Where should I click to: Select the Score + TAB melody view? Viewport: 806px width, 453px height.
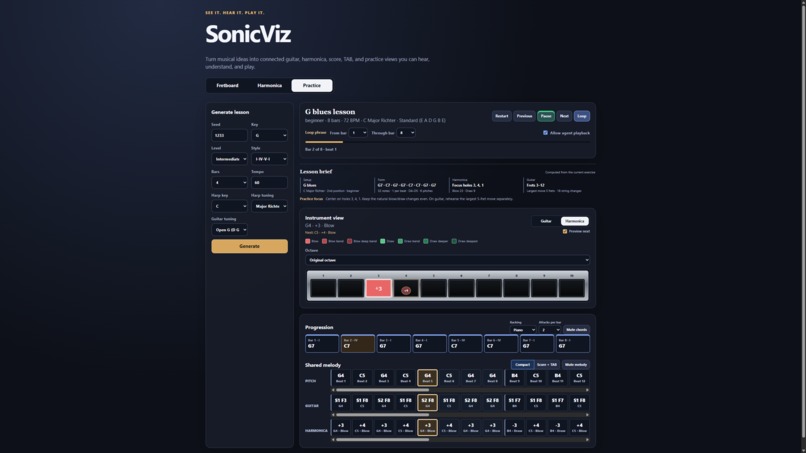[x=547, y=365]
